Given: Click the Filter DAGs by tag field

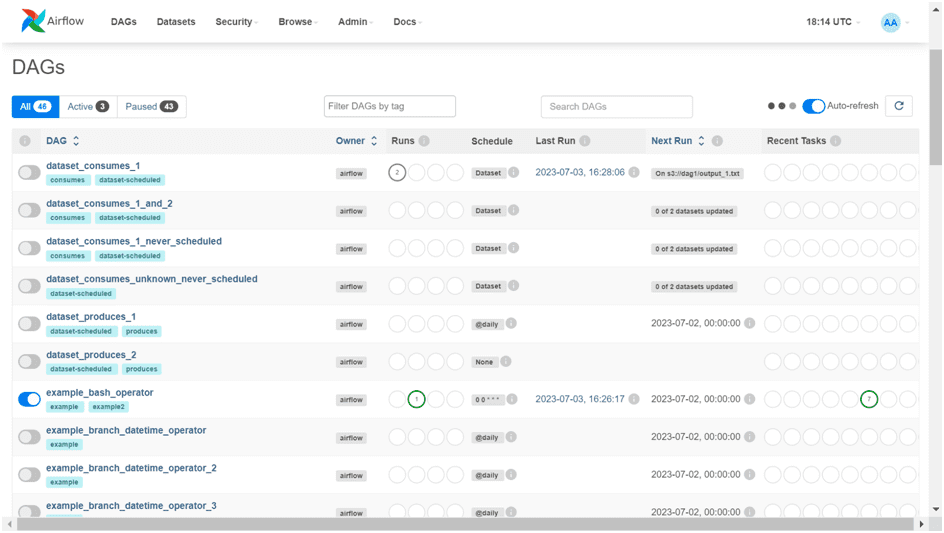Looking at the screenshot, I should coord(390,107).
